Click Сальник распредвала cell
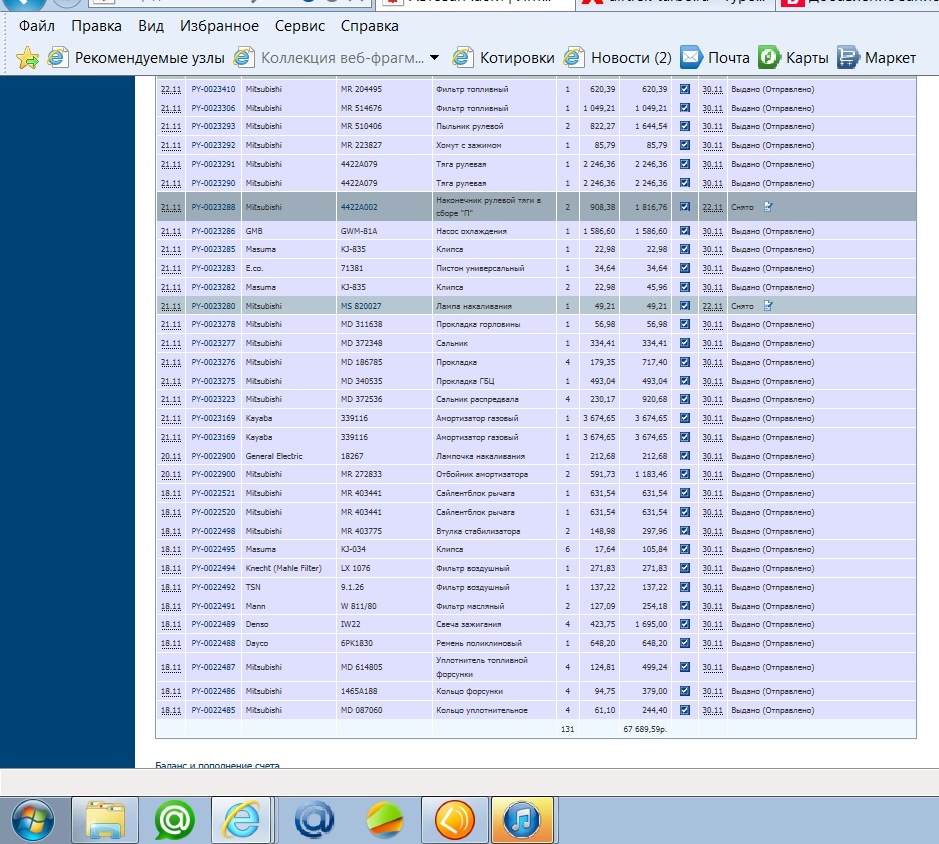This screenshot has height=844, width=939. click(477, 399)
